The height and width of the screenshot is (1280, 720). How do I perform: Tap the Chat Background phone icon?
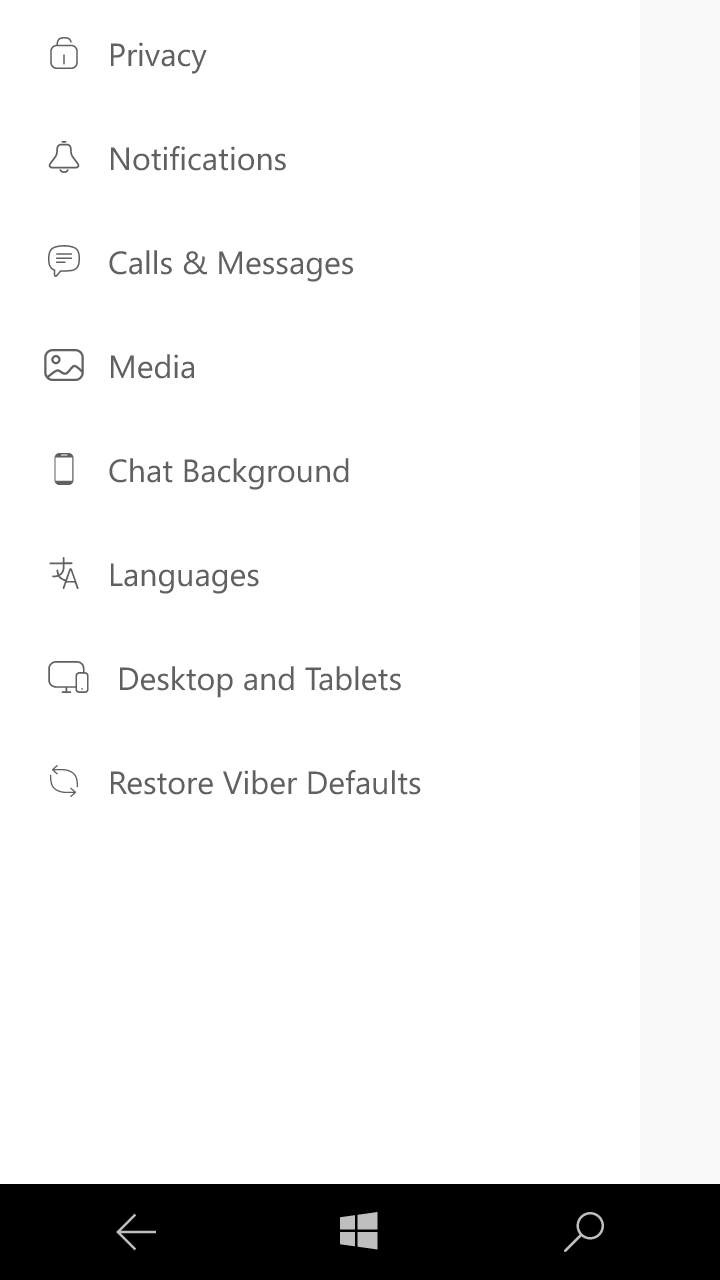(x=64, y=470)
